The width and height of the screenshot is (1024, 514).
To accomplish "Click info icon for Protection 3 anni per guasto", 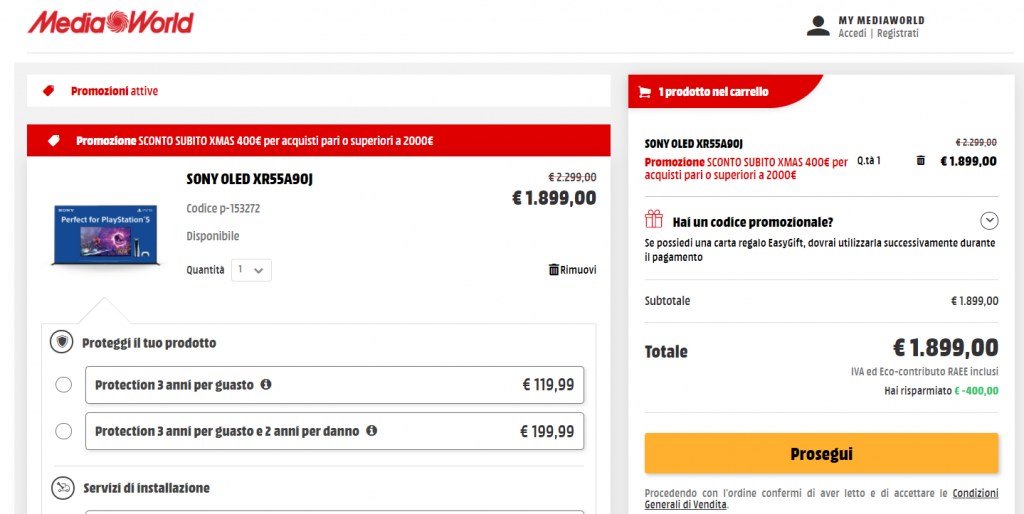I will coord(266,384).
